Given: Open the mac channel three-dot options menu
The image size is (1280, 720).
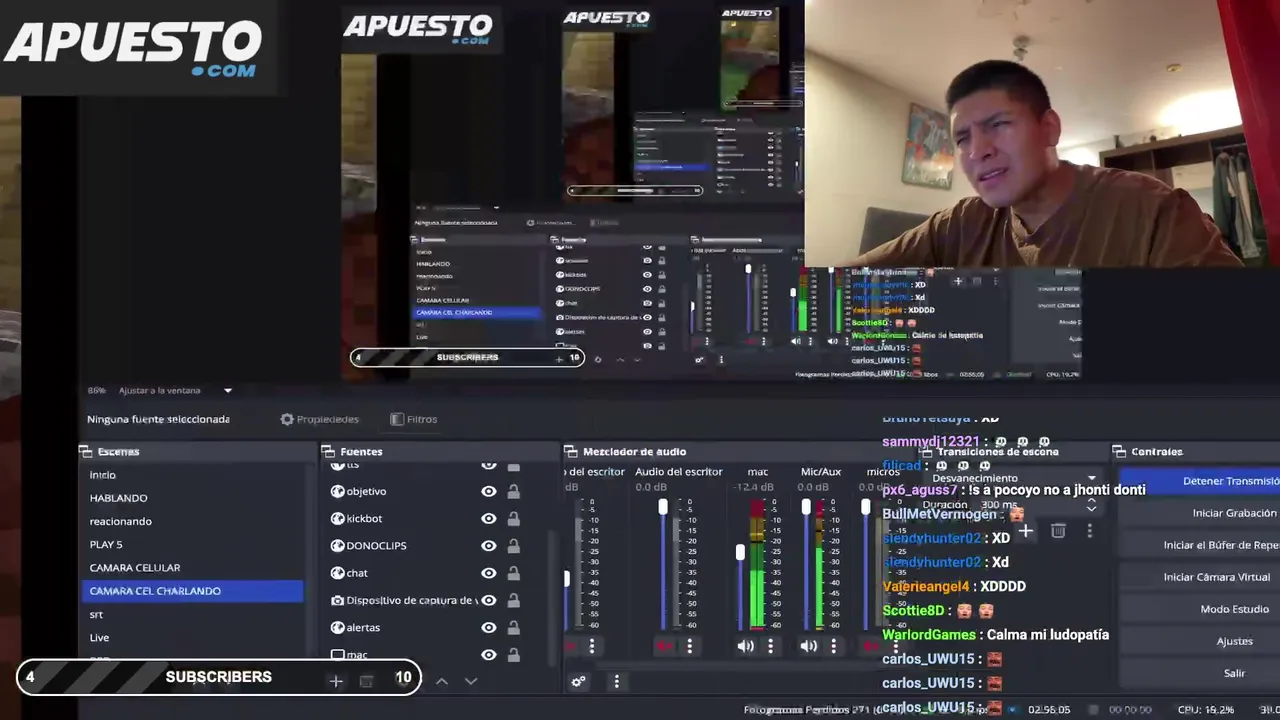Looking at the screenshot, I should click(x=770, y=646).
